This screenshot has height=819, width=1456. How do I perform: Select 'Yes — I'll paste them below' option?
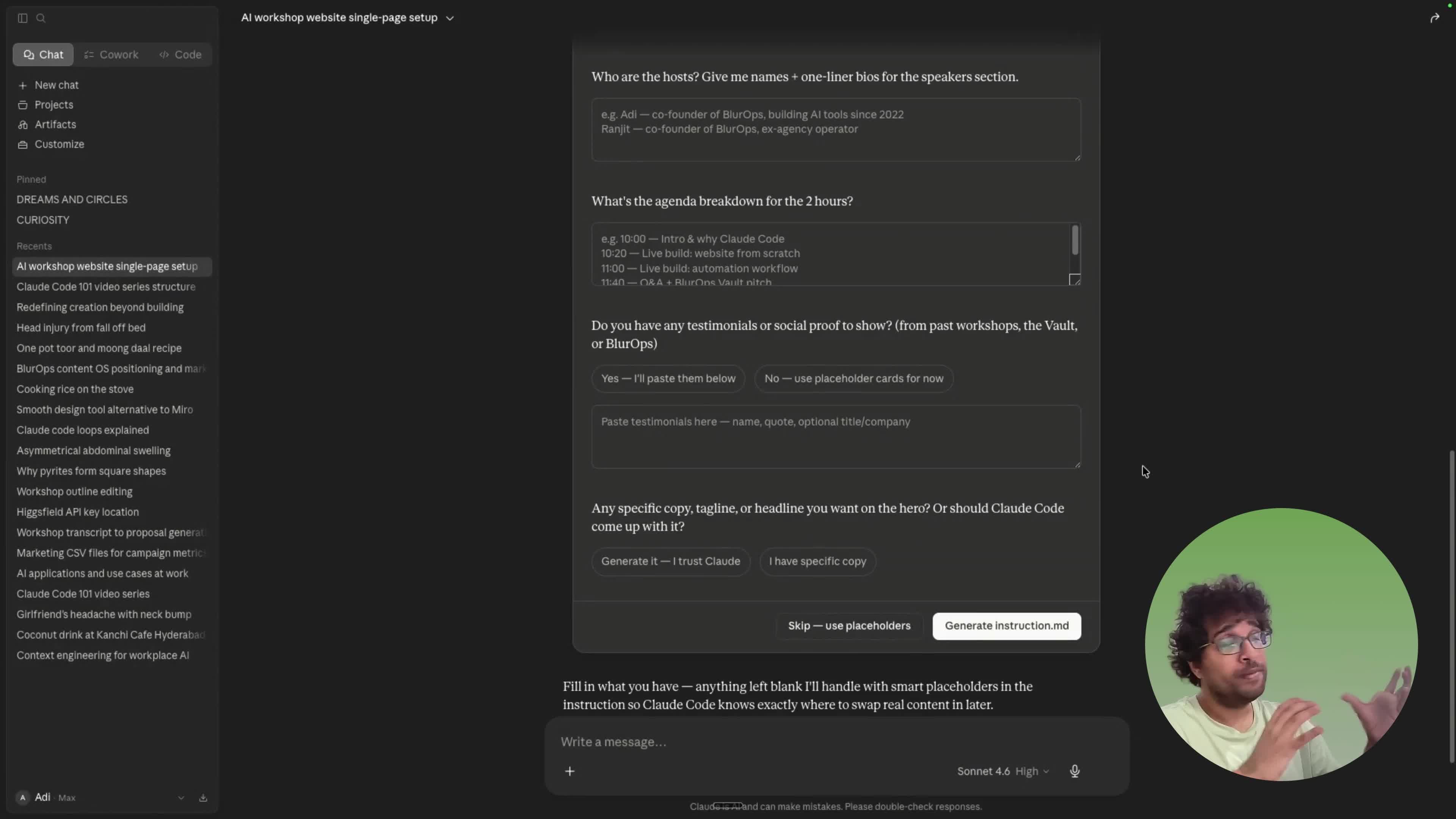[x=668, y=378]
